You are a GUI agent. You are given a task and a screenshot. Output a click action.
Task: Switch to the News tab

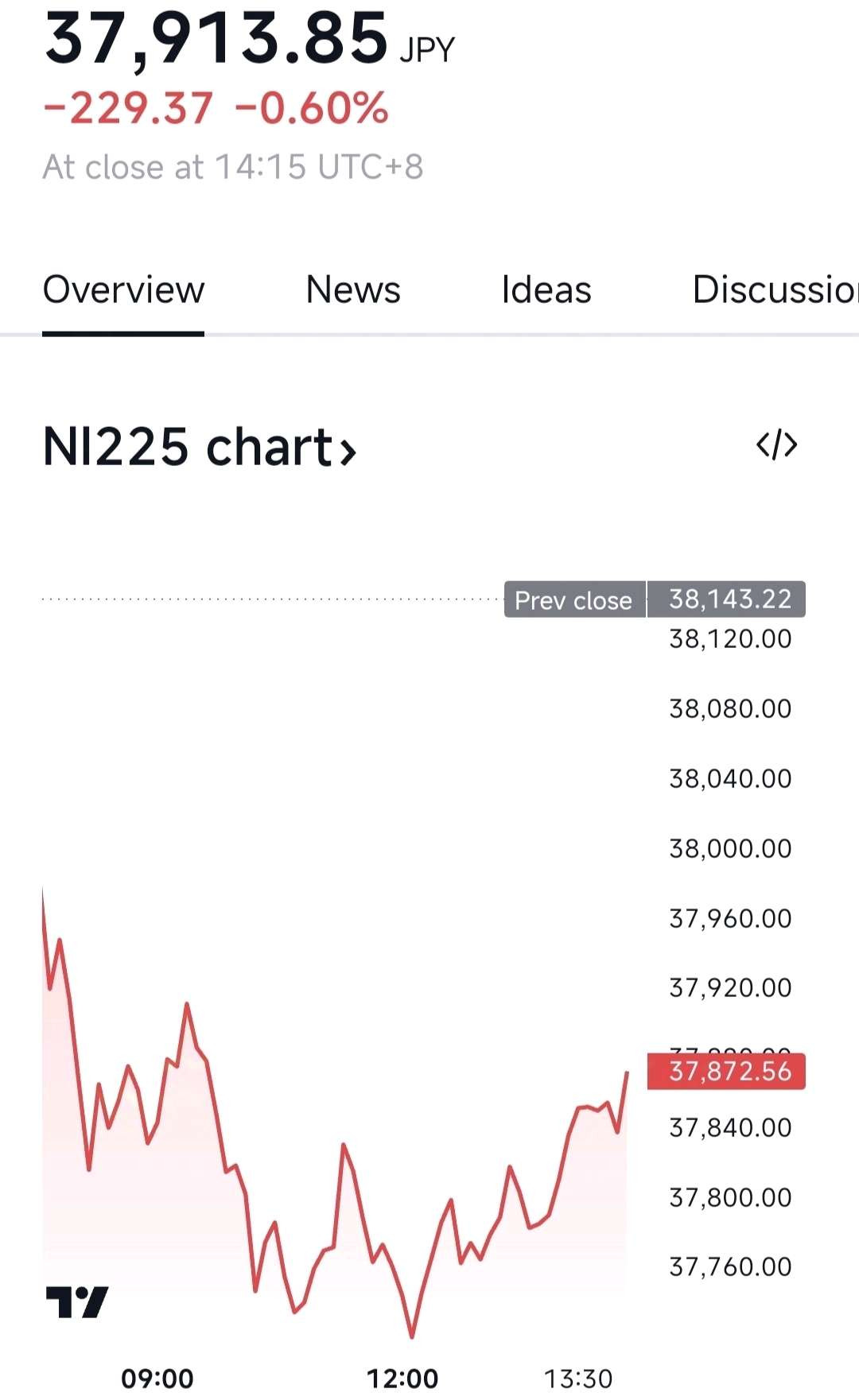[x=353, y=289]
